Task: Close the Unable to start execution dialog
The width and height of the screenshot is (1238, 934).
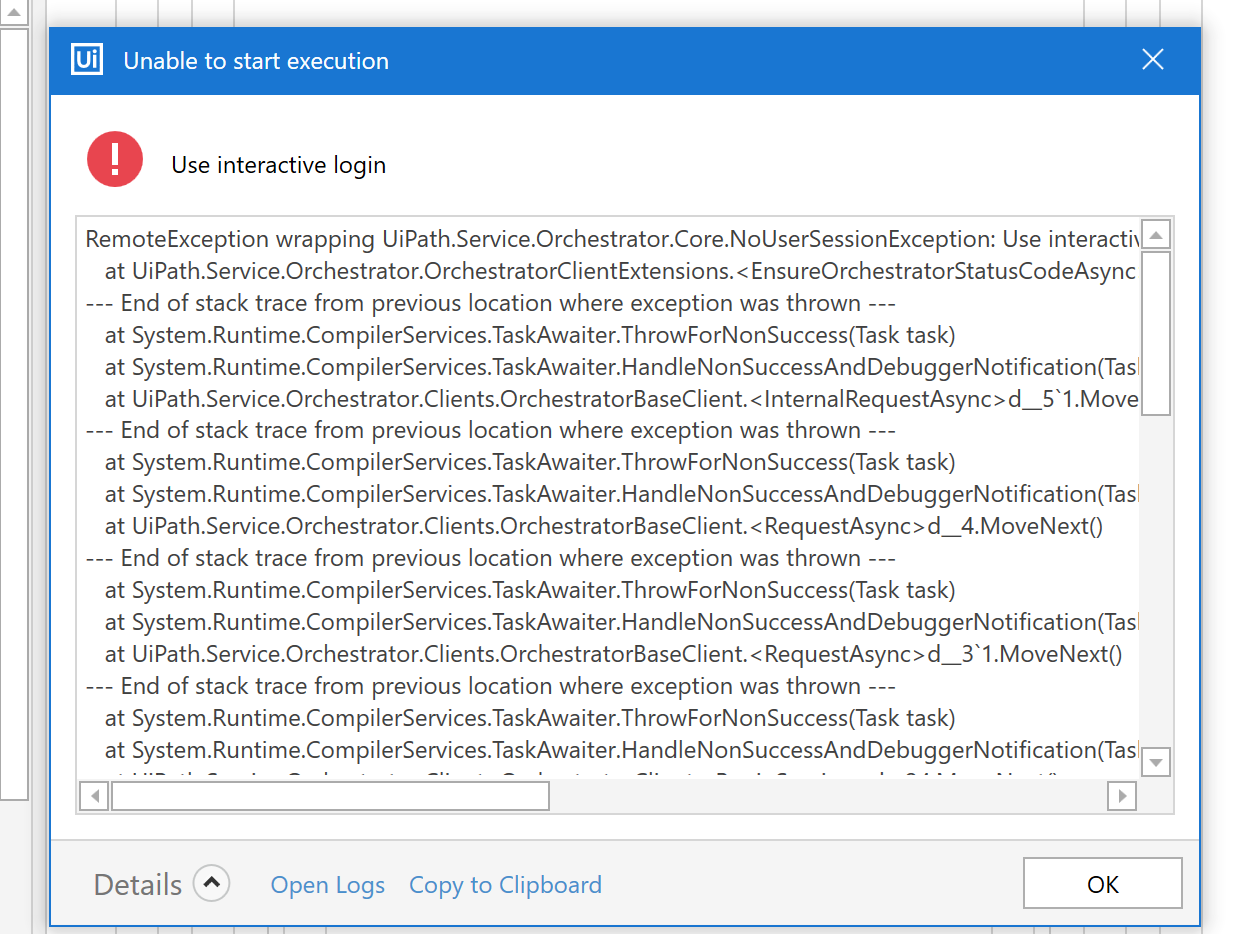Action: [1152, 59]
